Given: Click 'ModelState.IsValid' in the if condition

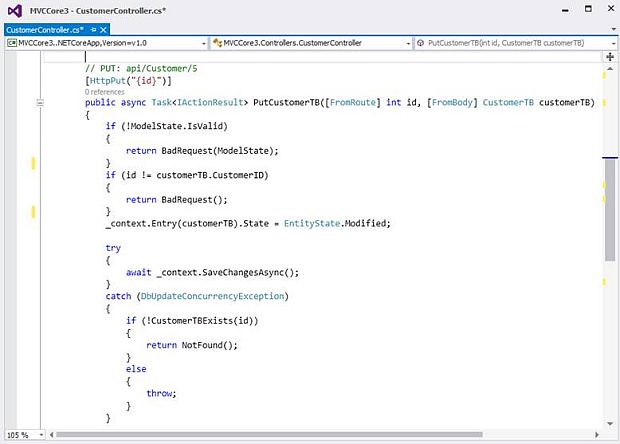Looking at the screenshot, I should tap(176, 126).
